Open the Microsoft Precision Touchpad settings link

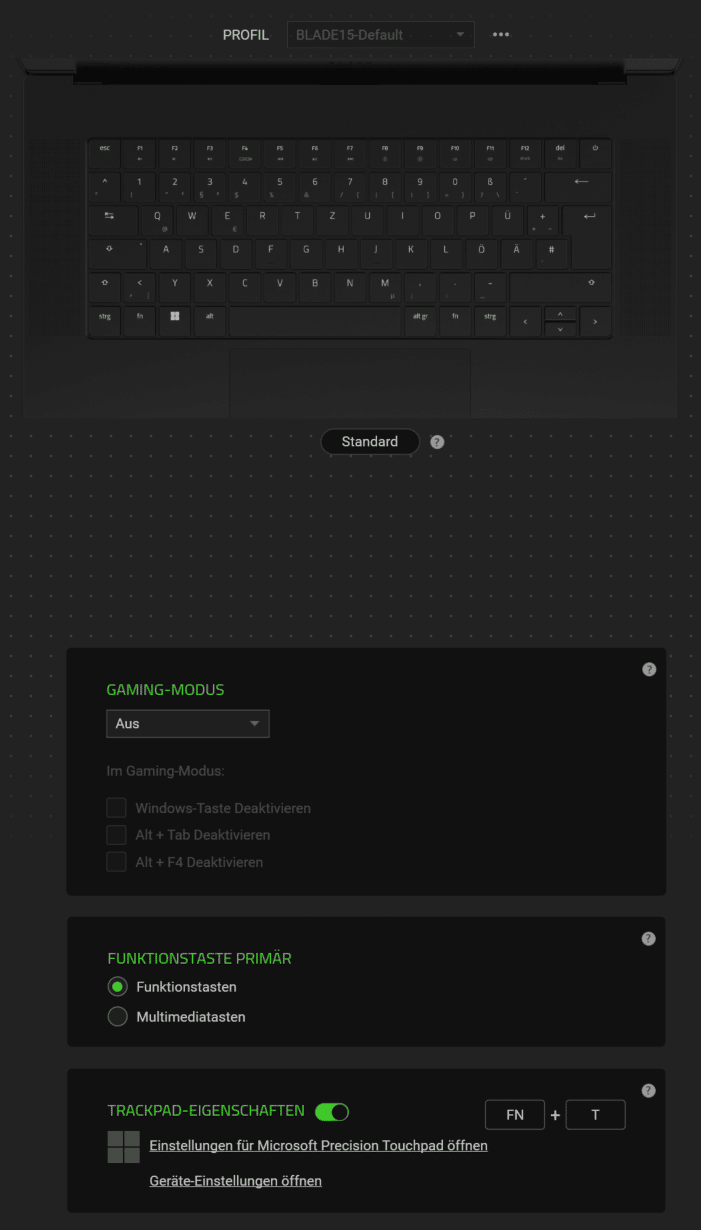click(x=318, y=1146)
